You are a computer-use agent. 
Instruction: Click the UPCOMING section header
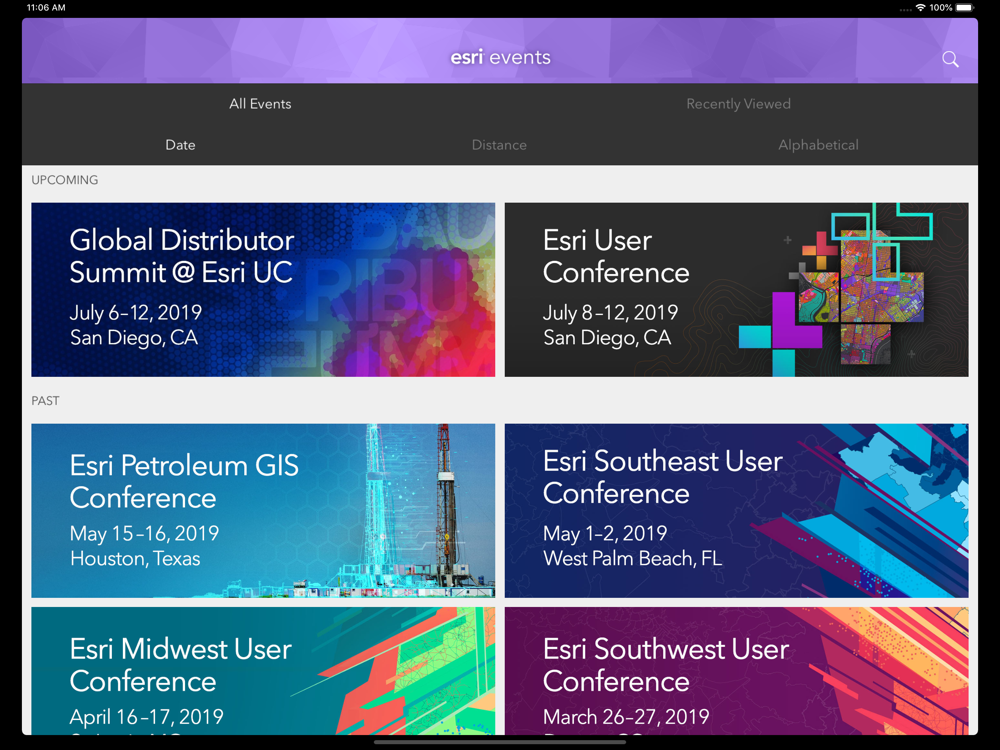(65, 180)
